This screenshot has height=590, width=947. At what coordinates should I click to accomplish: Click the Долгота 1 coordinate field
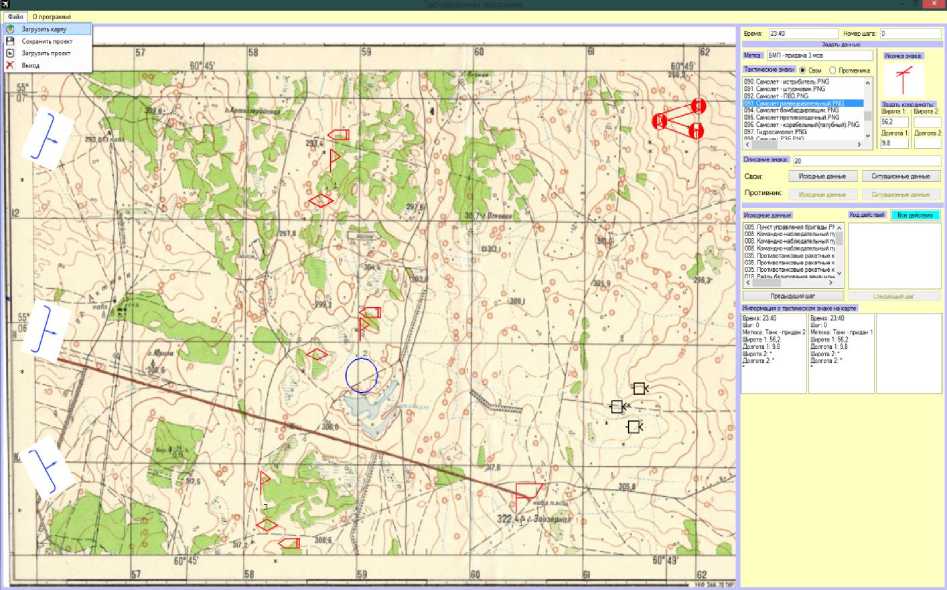tap(894, 143)
